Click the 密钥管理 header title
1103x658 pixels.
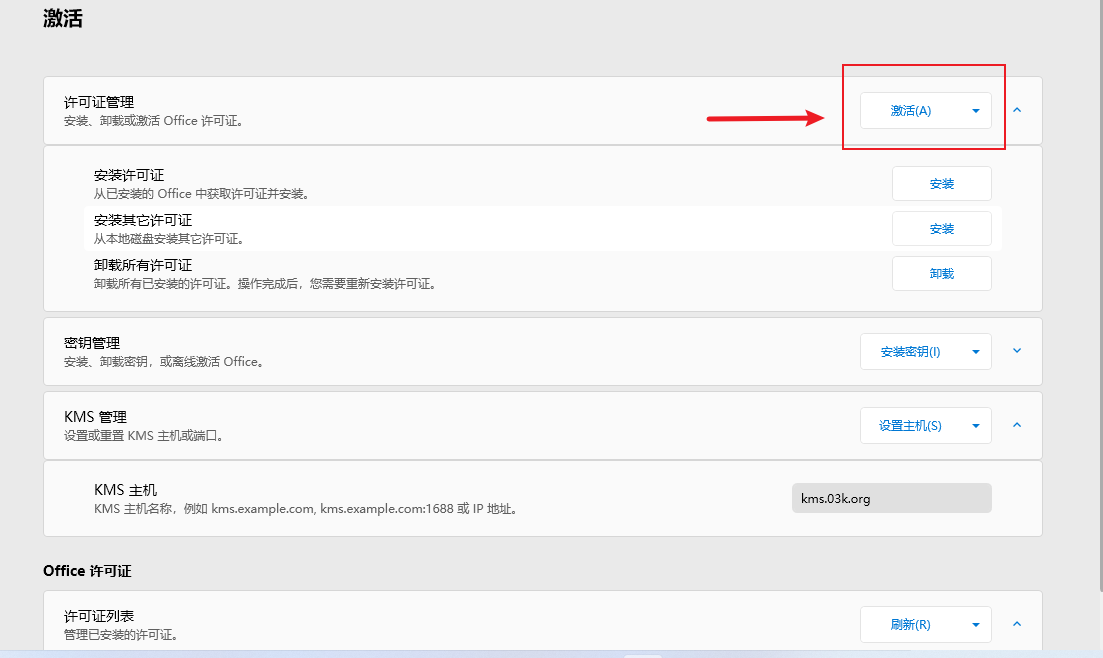coord(92,343)
